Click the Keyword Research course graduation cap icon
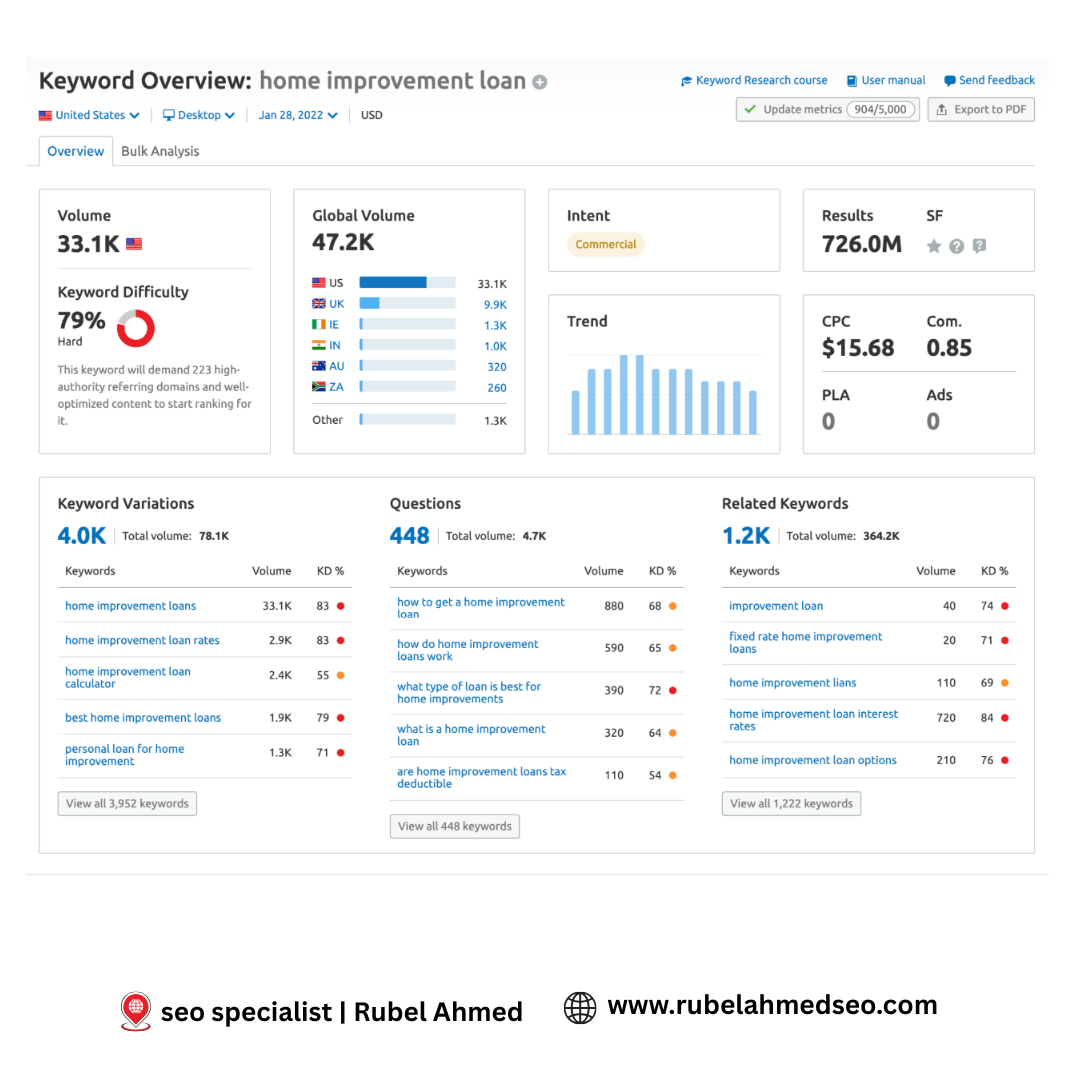1080x1080 pixels. 686,80
